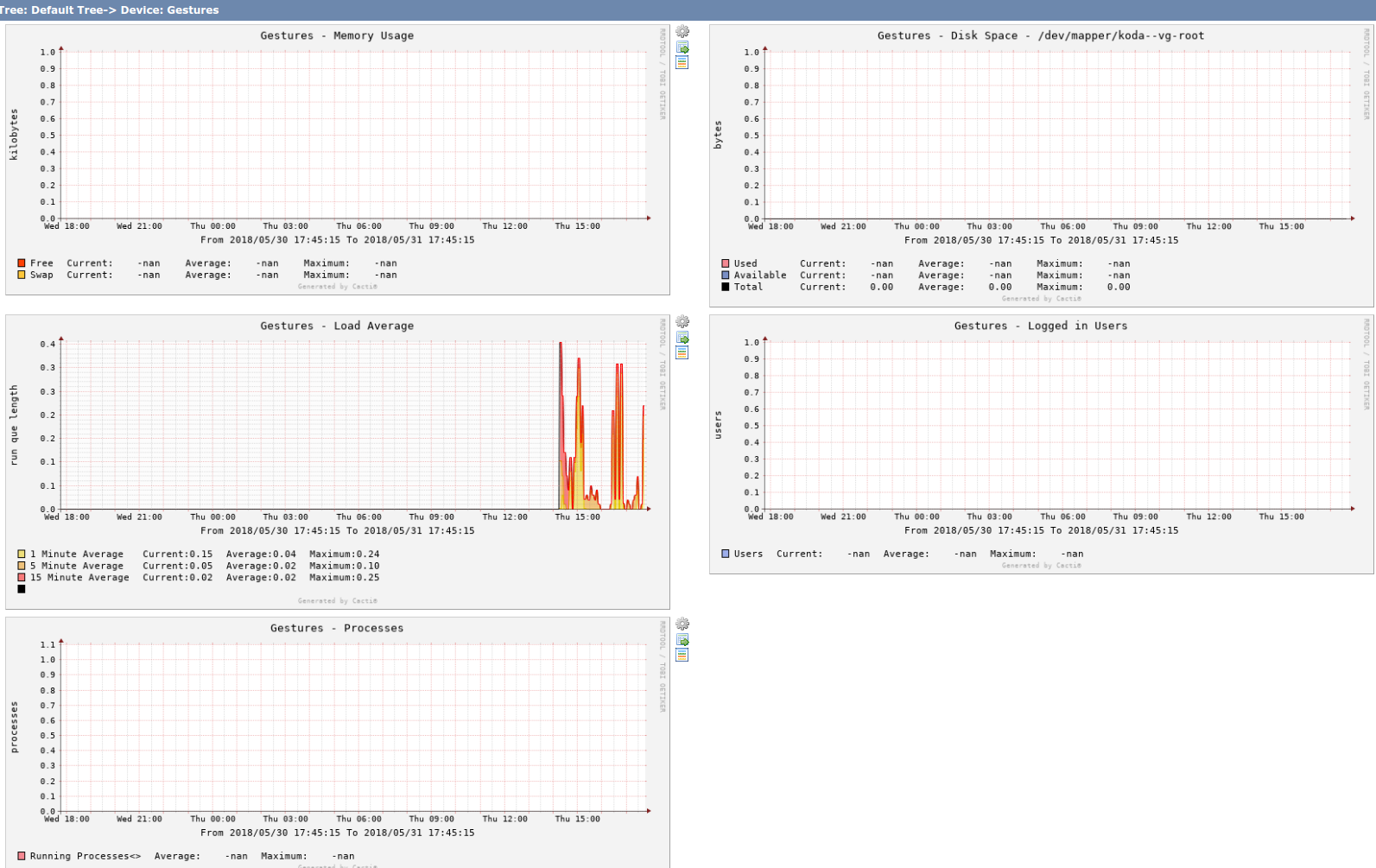Click the yellow Swap legend swatch

pyautogui.click(x=22, y=275)
